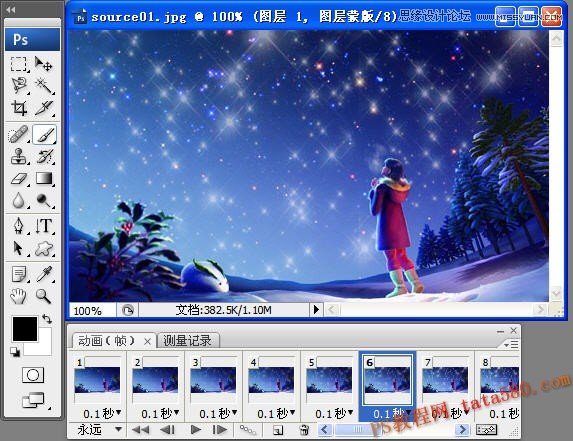Go to the previous animation frame
The width and height of the screenshot is (573, 441).
[x=168, y=430]
